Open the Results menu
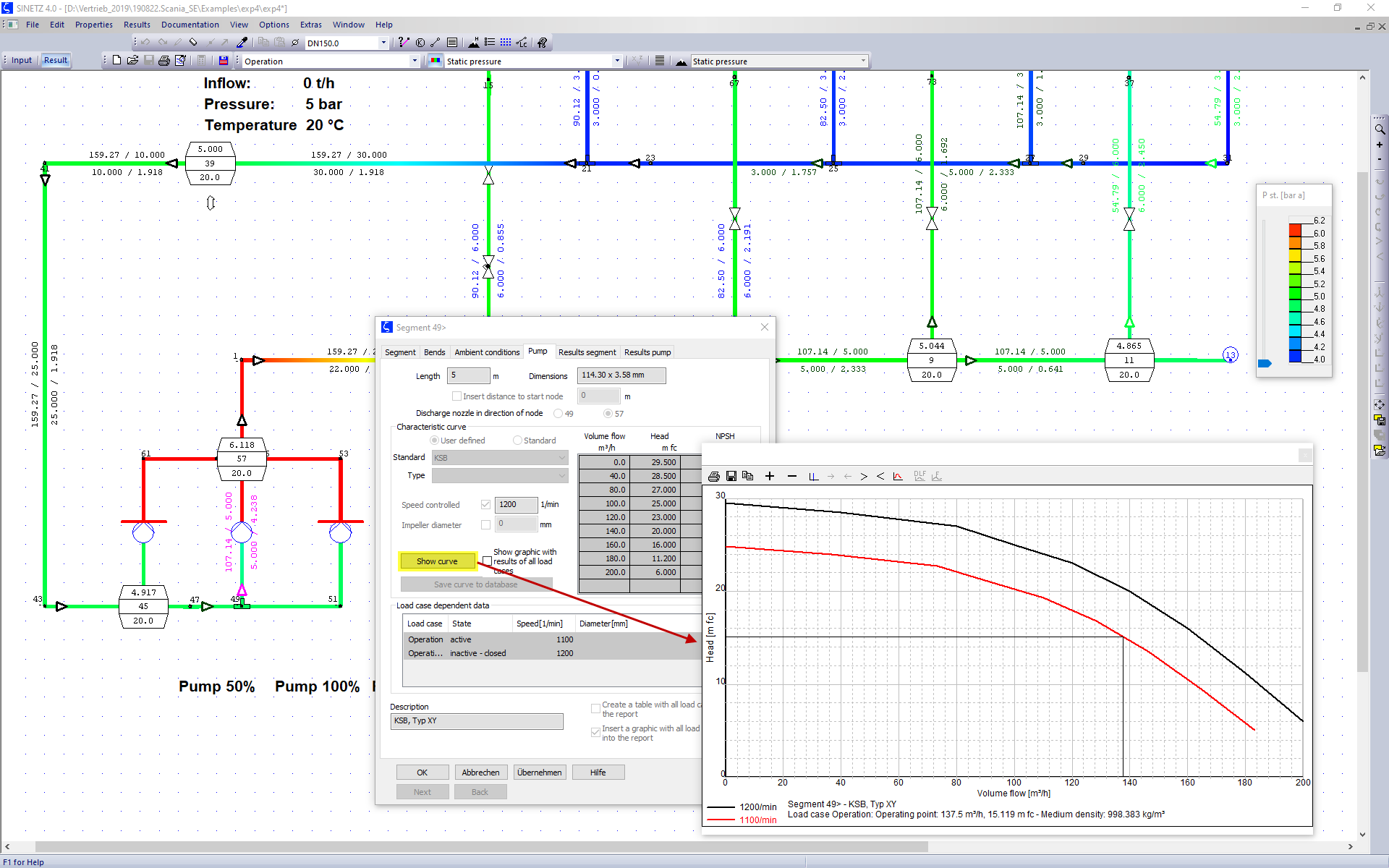 (137, 25)
